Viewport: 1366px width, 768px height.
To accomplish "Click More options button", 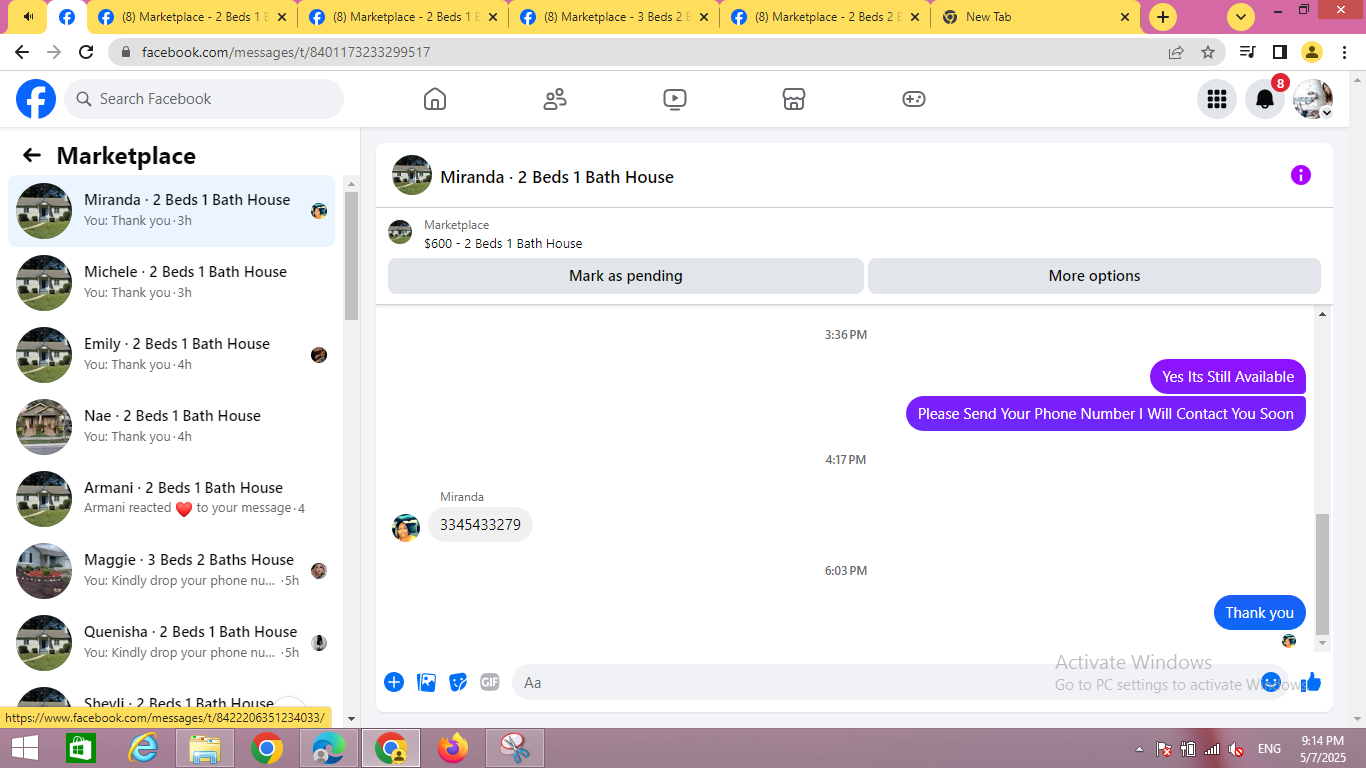I will point(1094,276).
